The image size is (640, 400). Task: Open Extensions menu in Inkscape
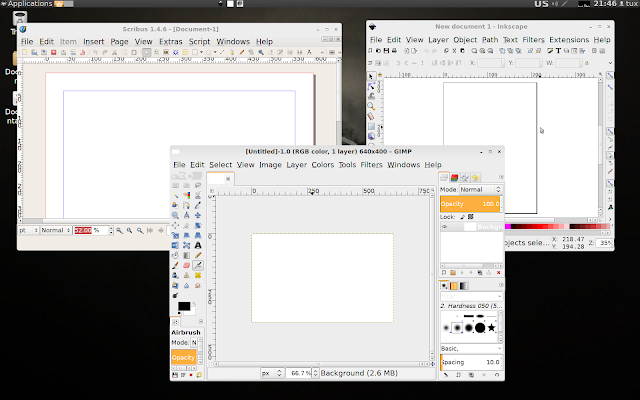[x=568, y=40]
